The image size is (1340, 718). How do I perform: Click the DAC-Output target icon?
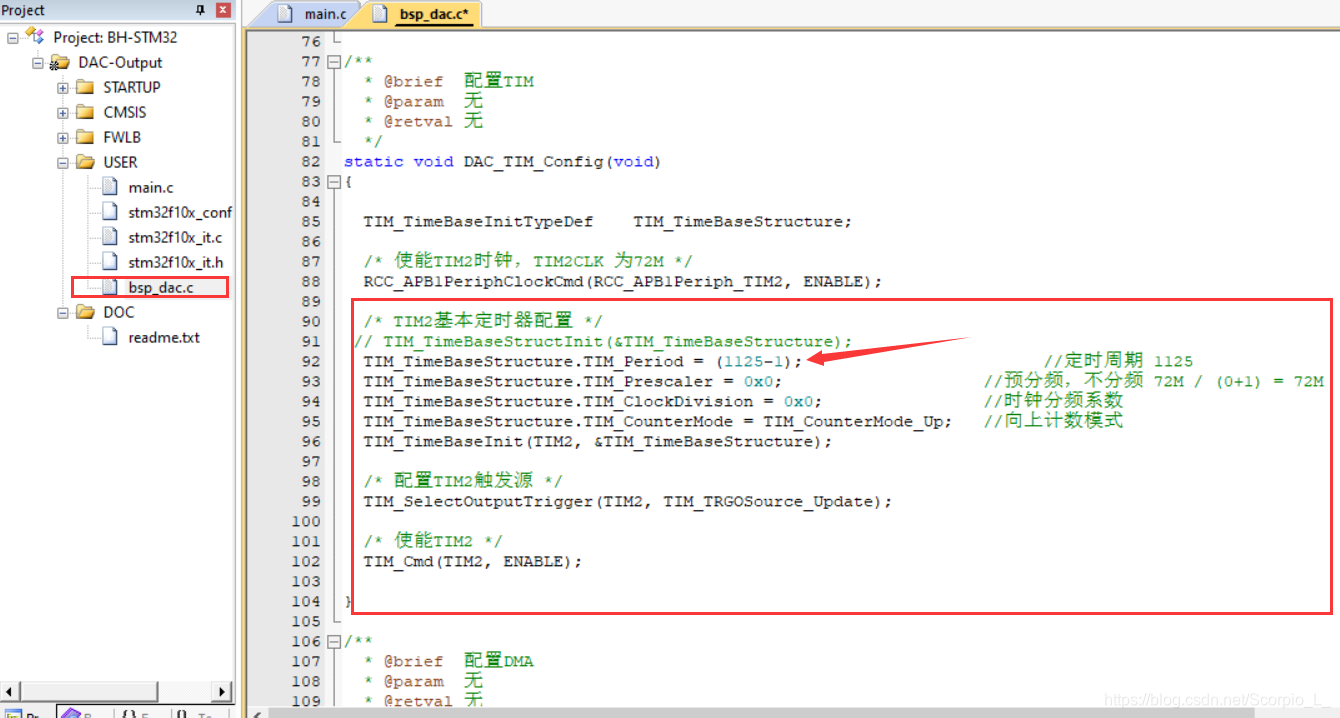click(60, 62)
